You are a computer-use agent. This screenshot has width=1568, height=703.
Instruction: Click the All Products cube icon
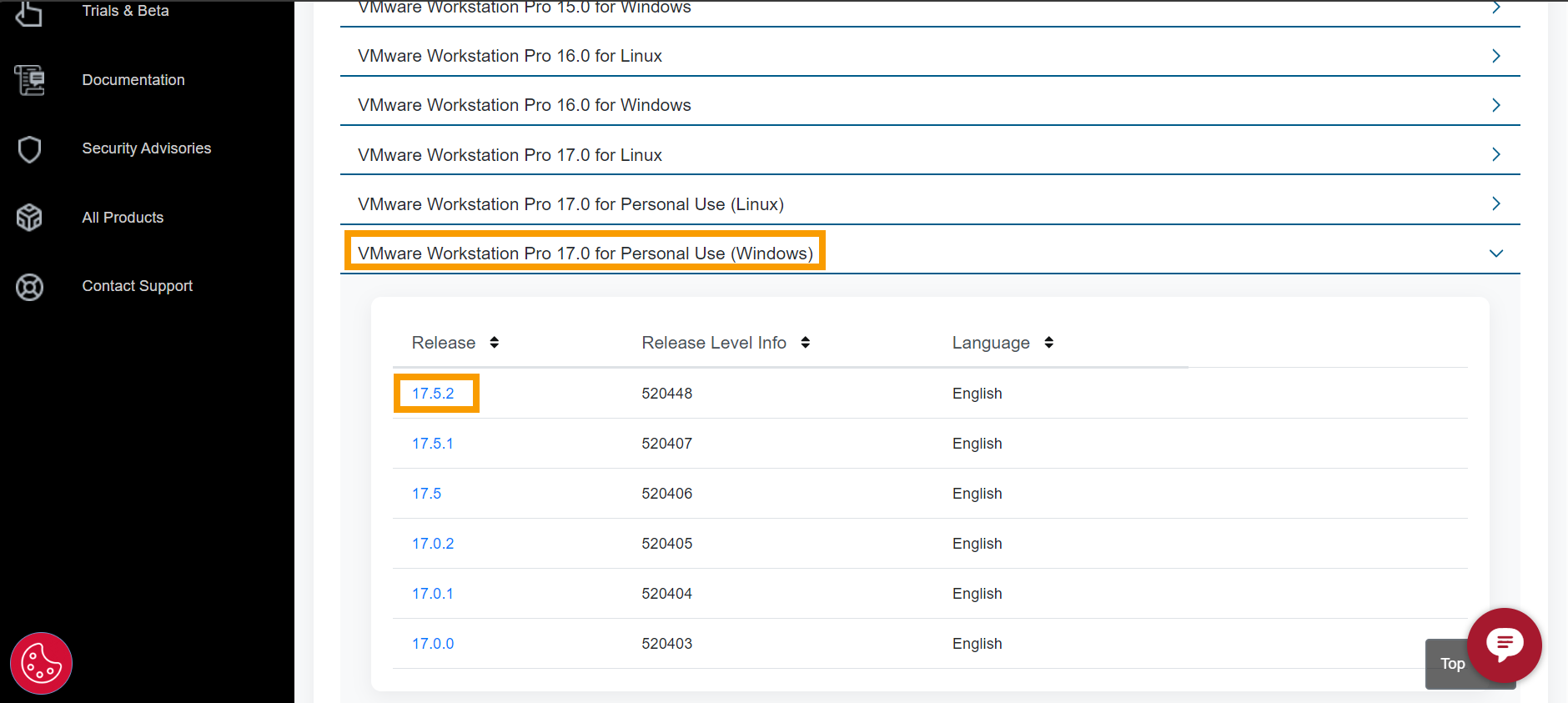tap(29, 218)
